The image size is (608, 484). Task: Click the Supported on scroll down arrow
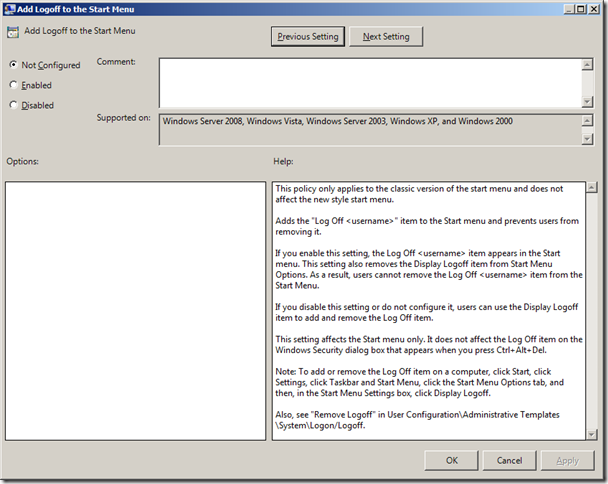pos(587,140)
